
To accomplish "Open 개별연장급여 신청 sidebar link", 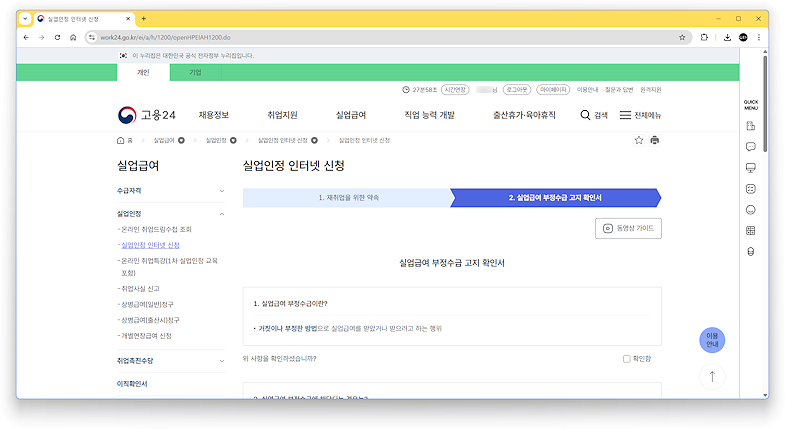I will click(x=146, y=336).
